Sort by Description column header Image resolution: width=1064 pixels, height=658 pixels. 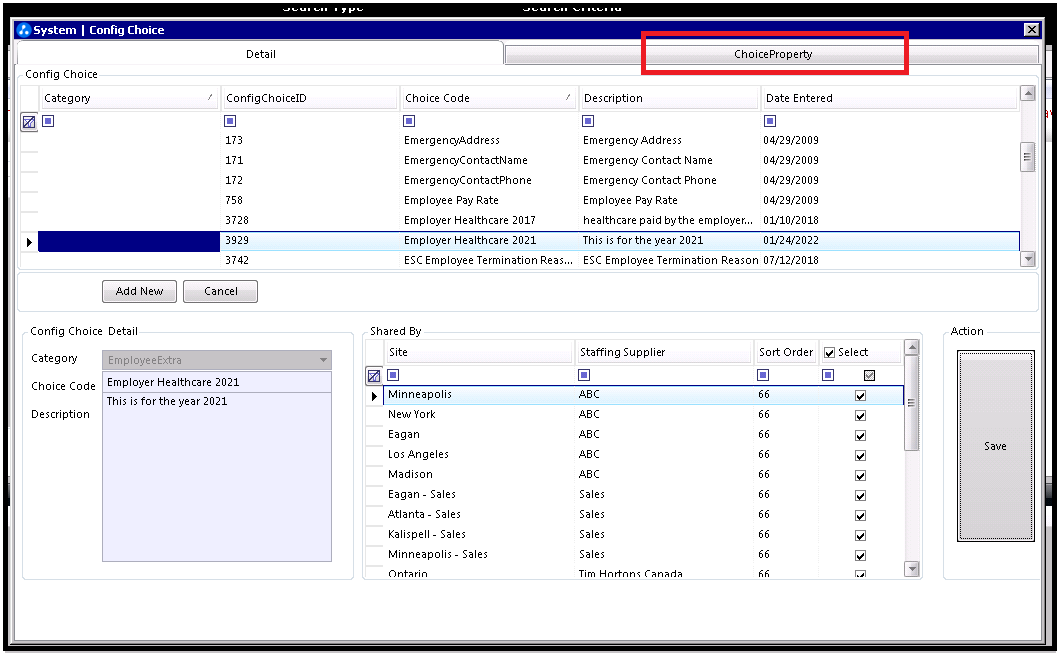point(669,98)
